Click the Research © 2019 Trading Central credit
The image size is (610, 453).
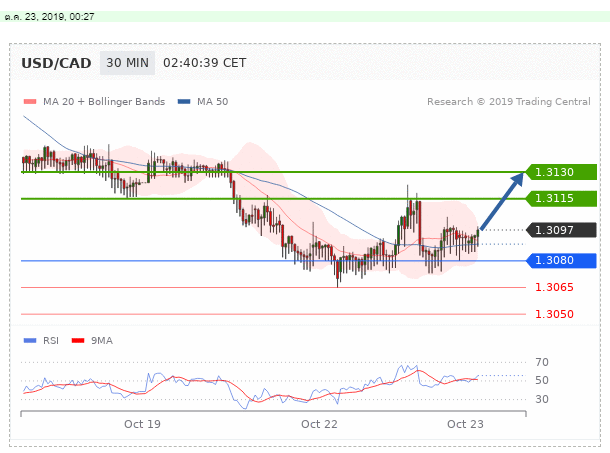click(508, 102)
